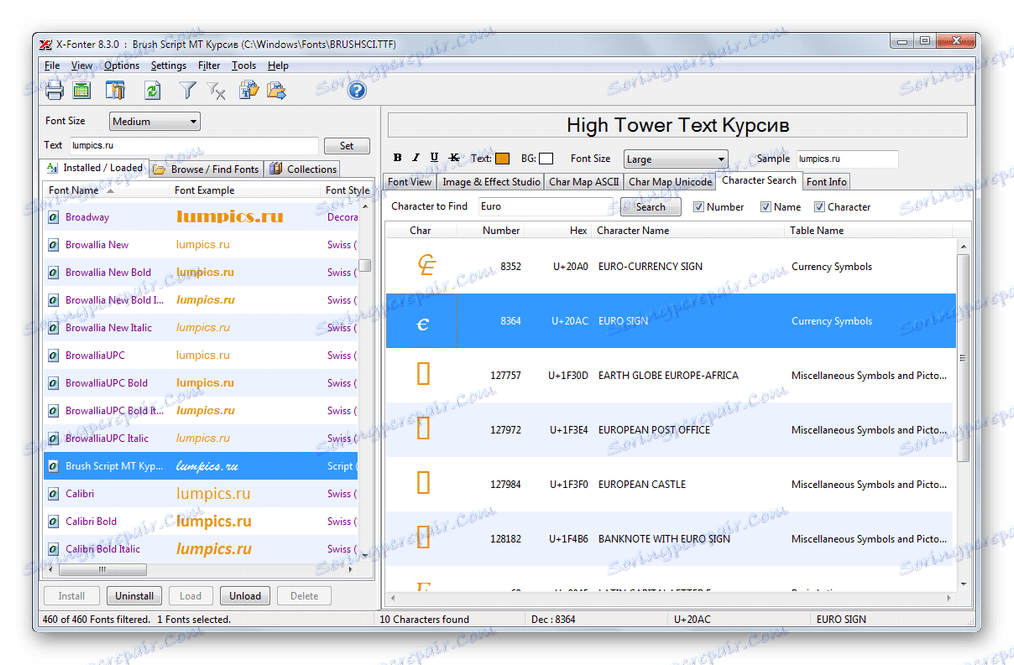Click the Search button
Screen dimensions: 1014x665
coord(651,207)
